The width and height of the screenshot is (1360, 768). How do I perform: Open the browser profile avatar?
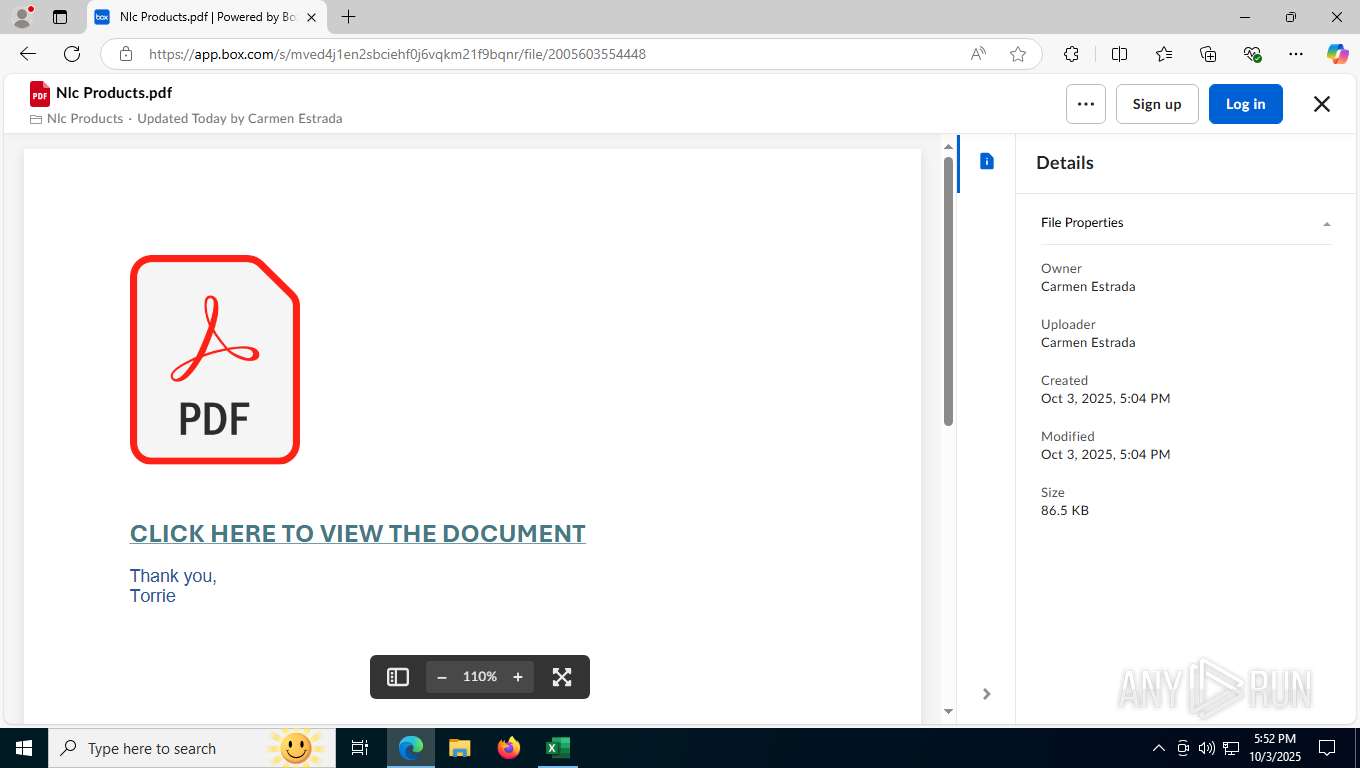tap(22, 17)
